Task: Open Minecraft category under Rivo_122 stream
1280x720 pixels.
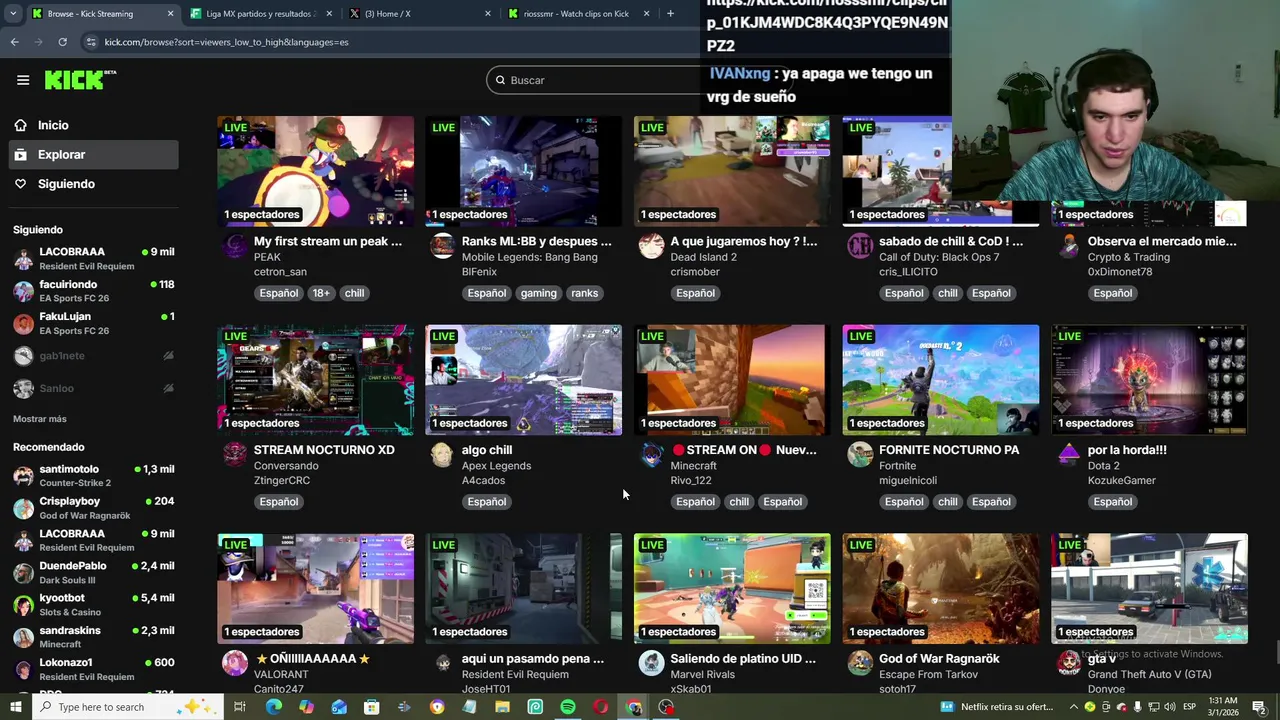Action: [693, 466]
